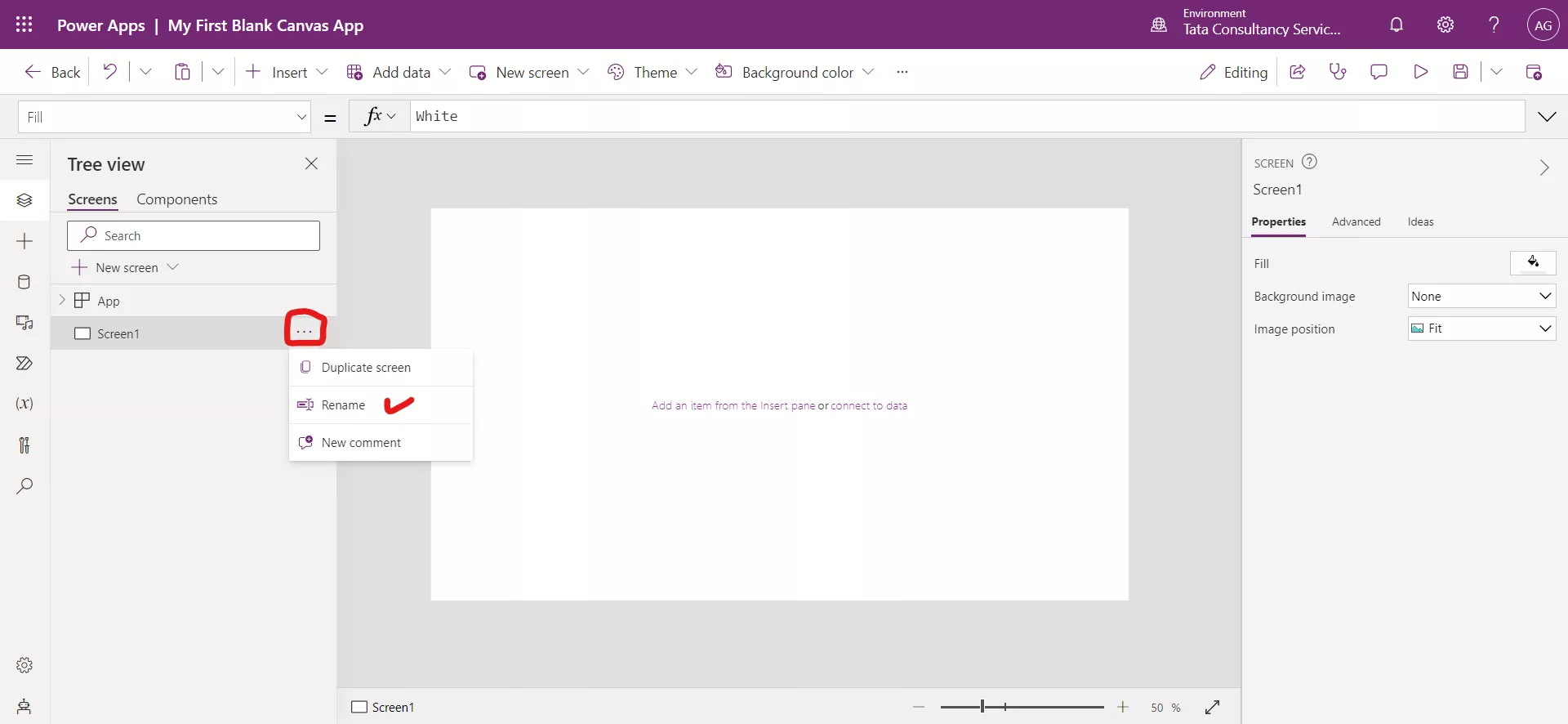Viewport: 1568px width, 724px height.
Task: Open the Background color dropdown
Action: pos(868,72)
